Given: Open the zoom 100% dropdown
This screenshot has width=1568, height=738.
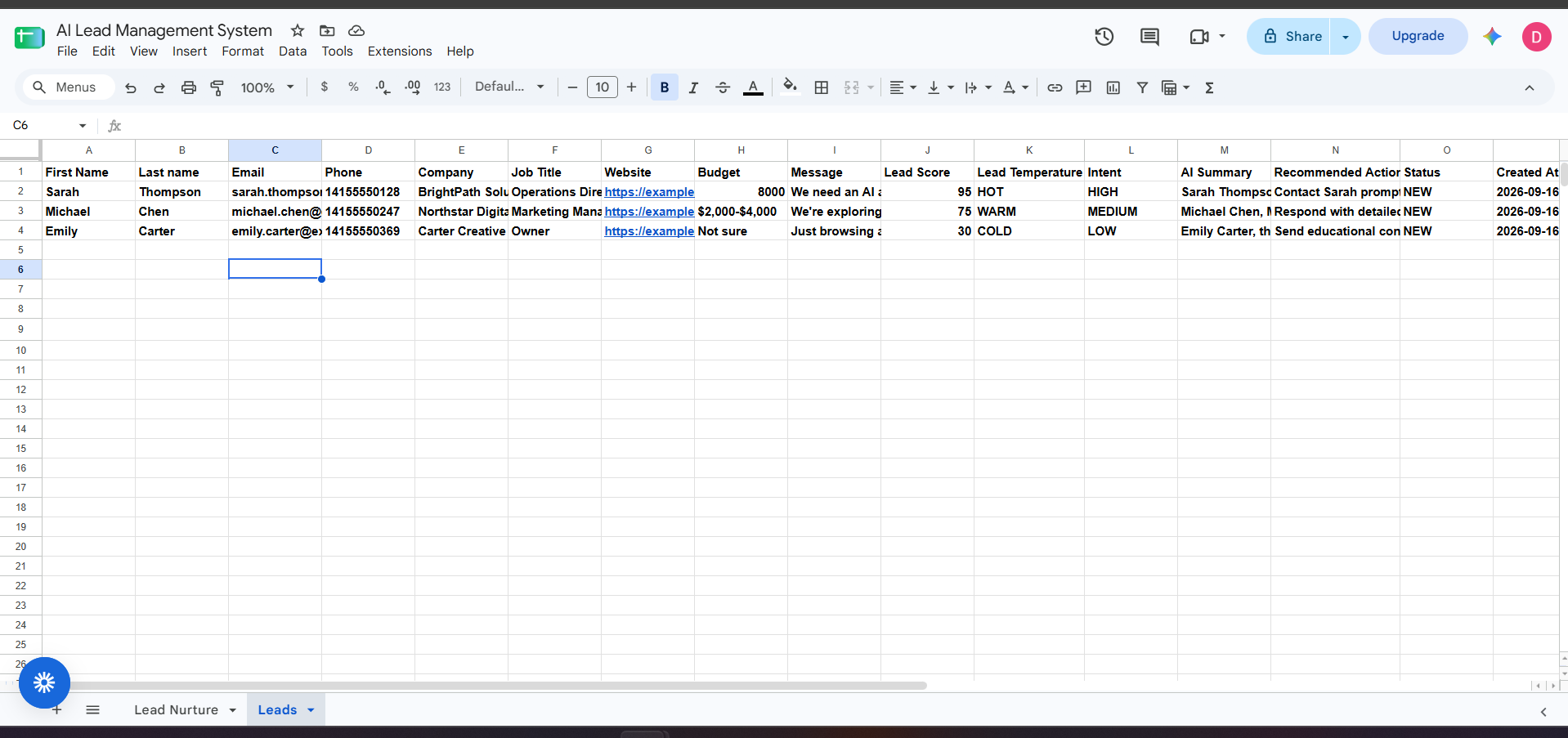Looking at the screenshot, I should pos(267,87).
